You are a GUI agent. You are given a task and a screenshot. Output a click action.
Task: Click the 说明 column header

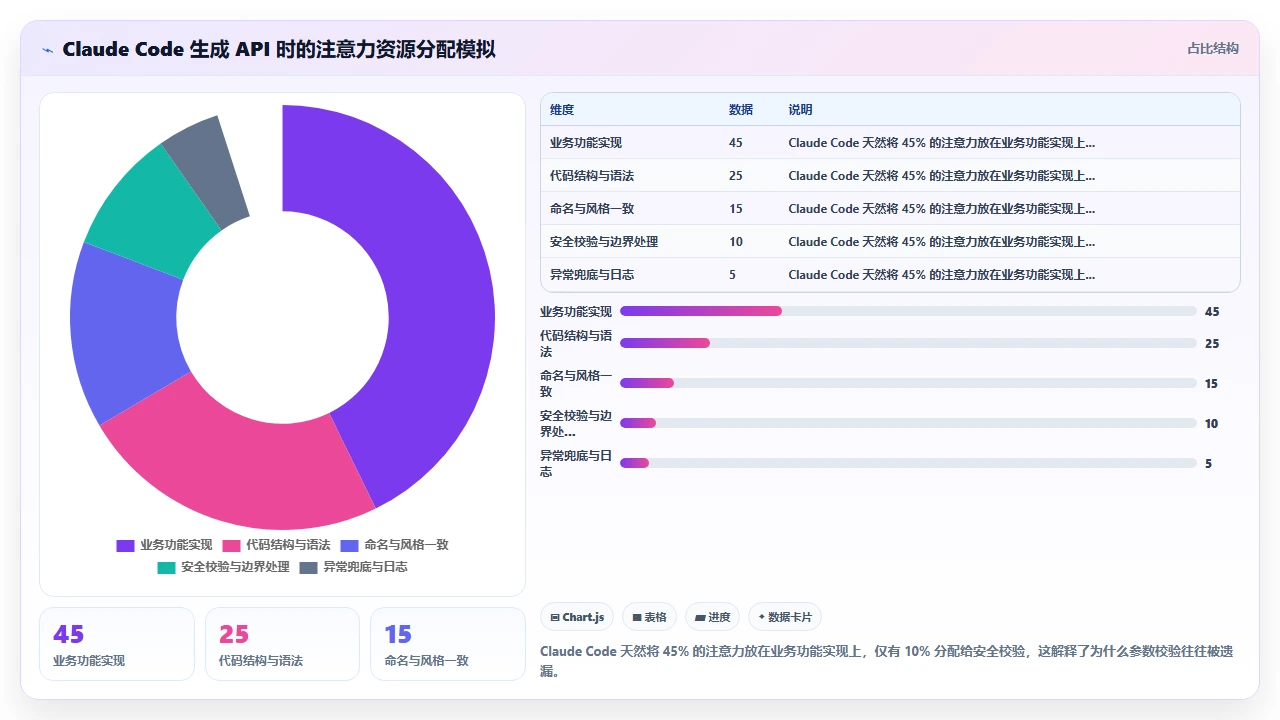pyautogui.click(x=800, y=110)
